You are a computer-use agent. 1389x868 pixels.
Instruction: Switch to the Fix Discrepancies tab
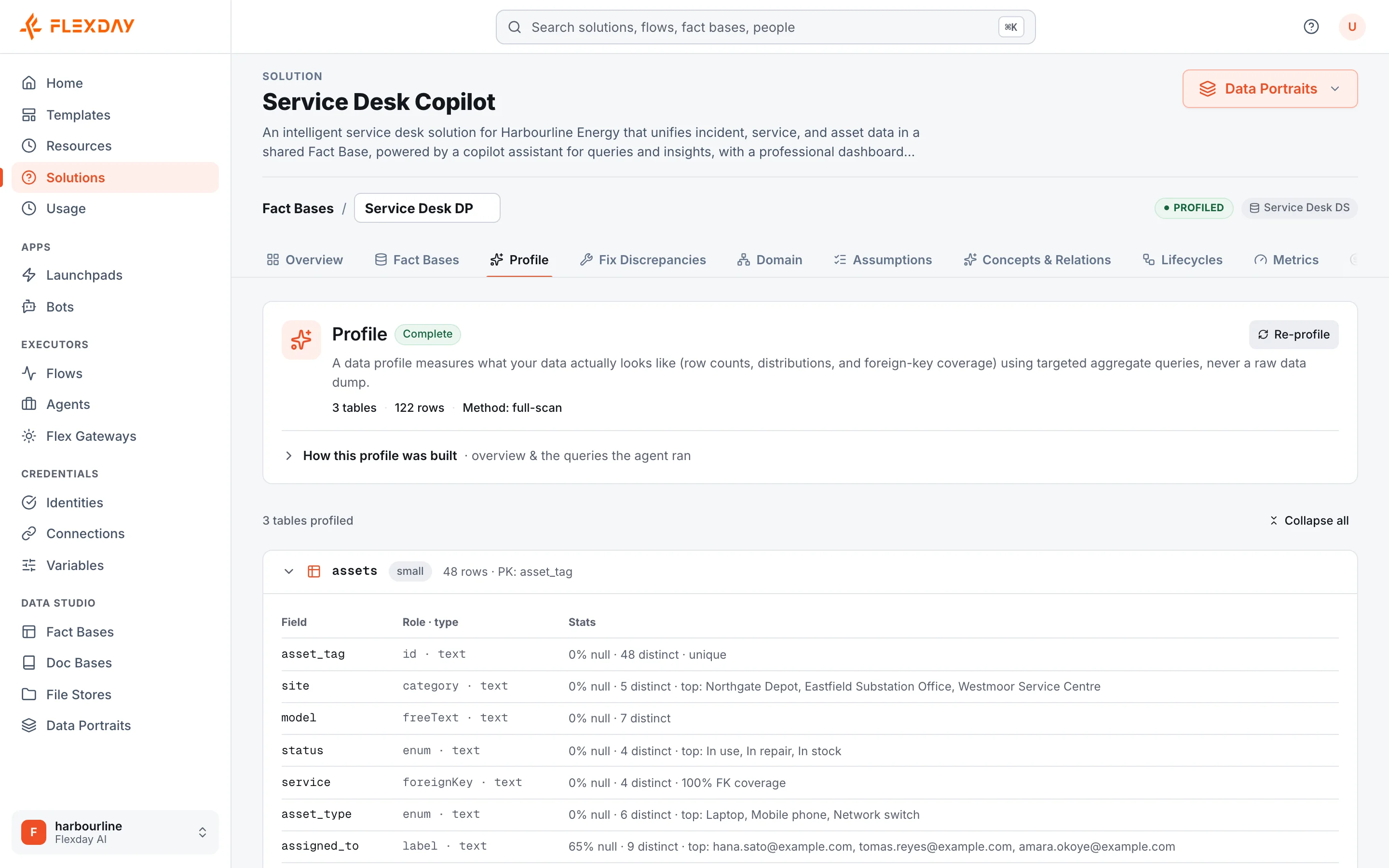(643, 259)
